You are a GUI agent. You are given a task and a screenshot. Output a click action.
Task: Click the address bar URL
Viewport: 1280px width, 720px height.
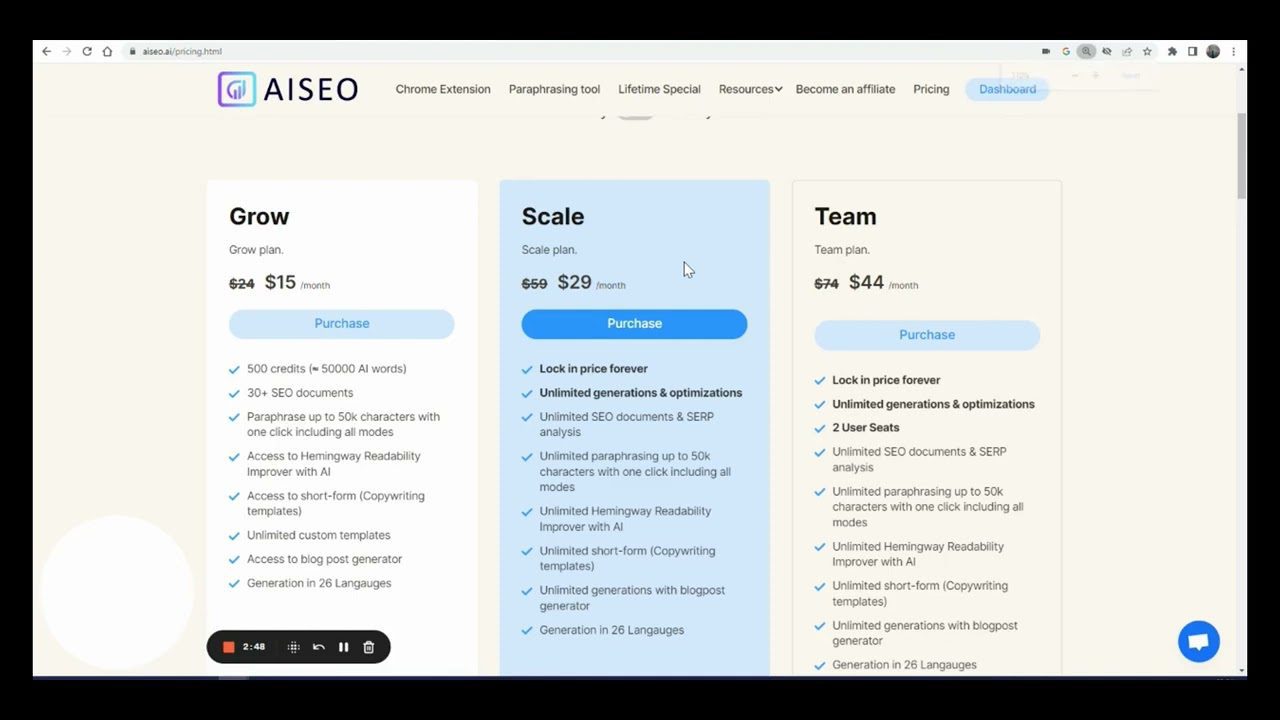pyautogui.click(x=182, y=52)
